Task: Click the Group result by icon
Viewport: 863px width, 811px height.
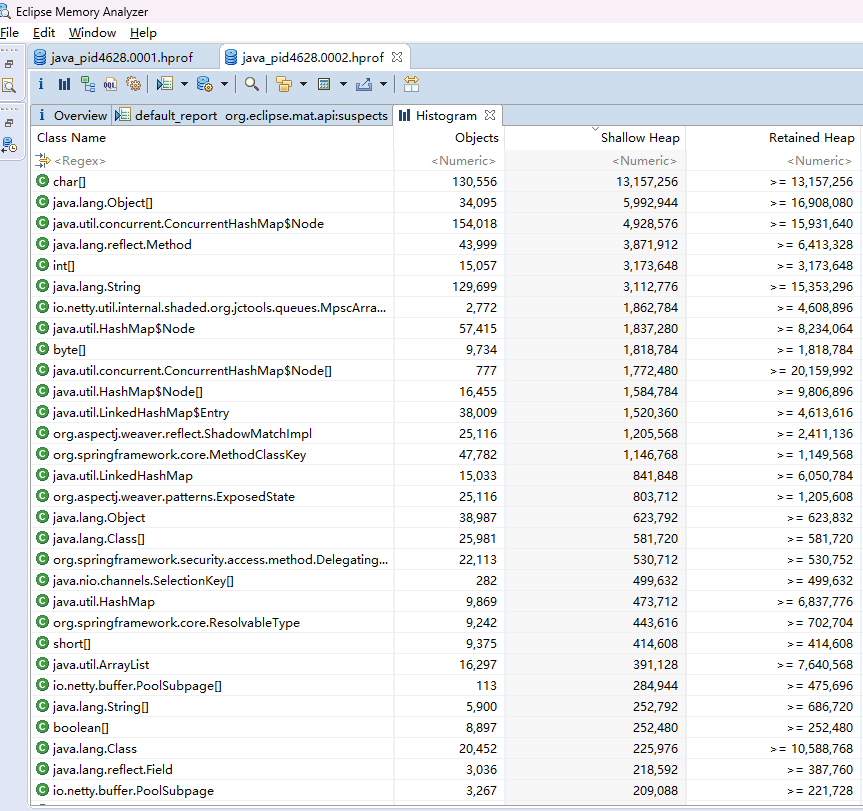Action: point(284,84)
